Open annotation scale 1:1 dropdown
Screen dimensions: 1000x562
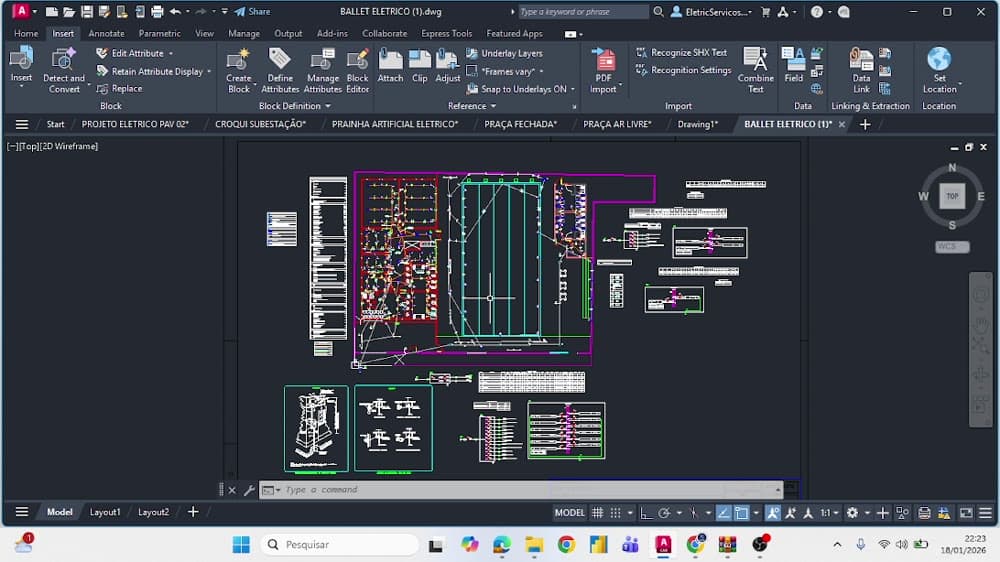[829, 512]
